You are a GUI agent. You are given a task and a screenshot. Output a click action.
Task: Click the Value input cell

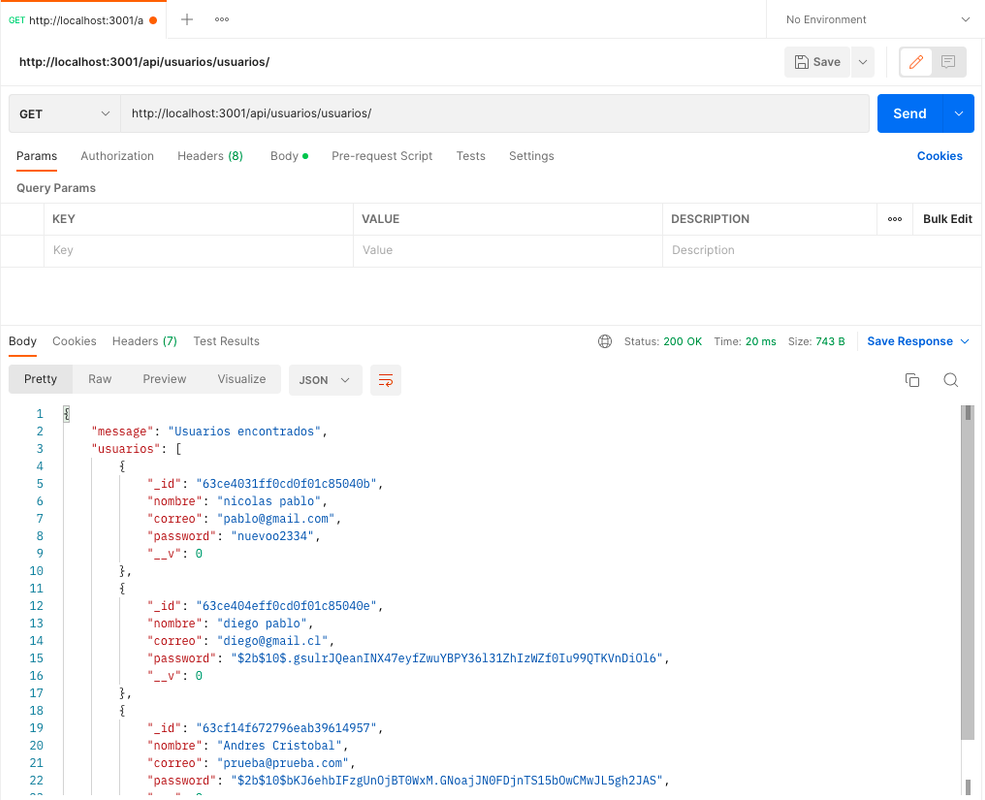pos(508,250)
